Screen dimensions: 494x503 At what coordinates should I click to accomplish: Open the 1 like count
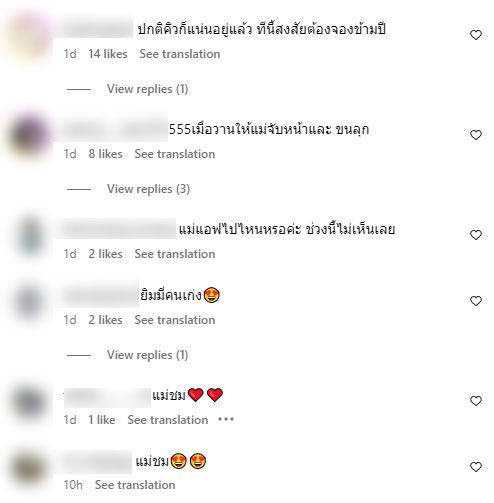click(x=102, y=420)
